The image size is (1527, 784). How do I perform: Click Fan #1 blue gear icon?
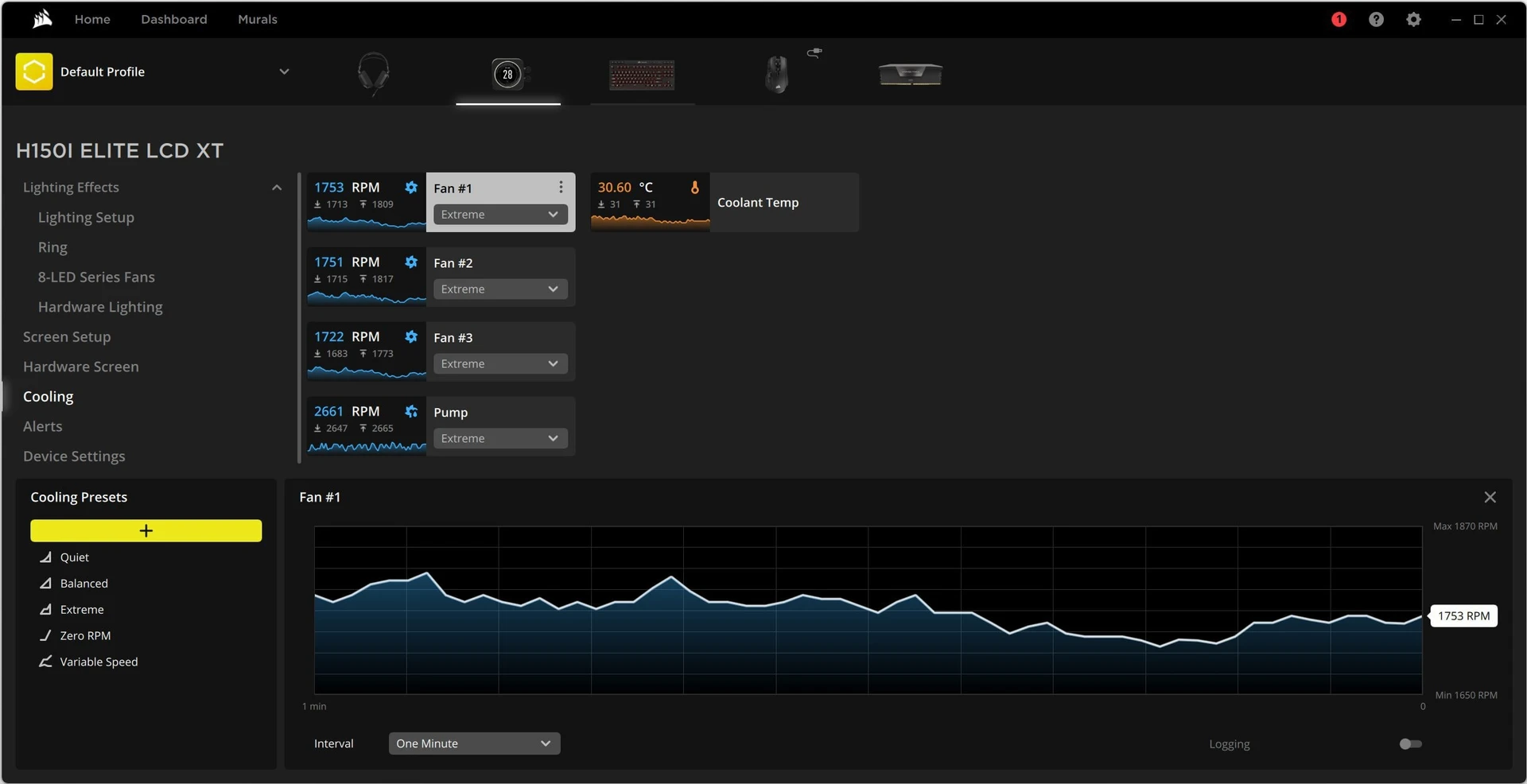[411, 188]
